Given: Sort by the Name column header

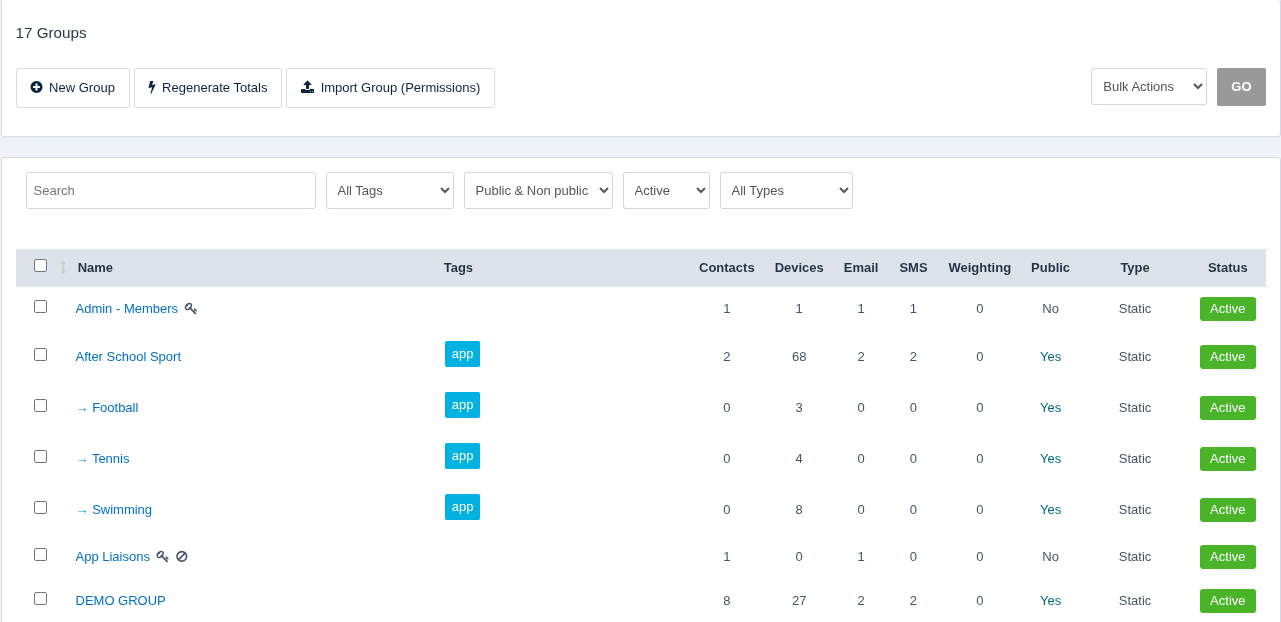Looking at the screenshot, I should (95, 268).
